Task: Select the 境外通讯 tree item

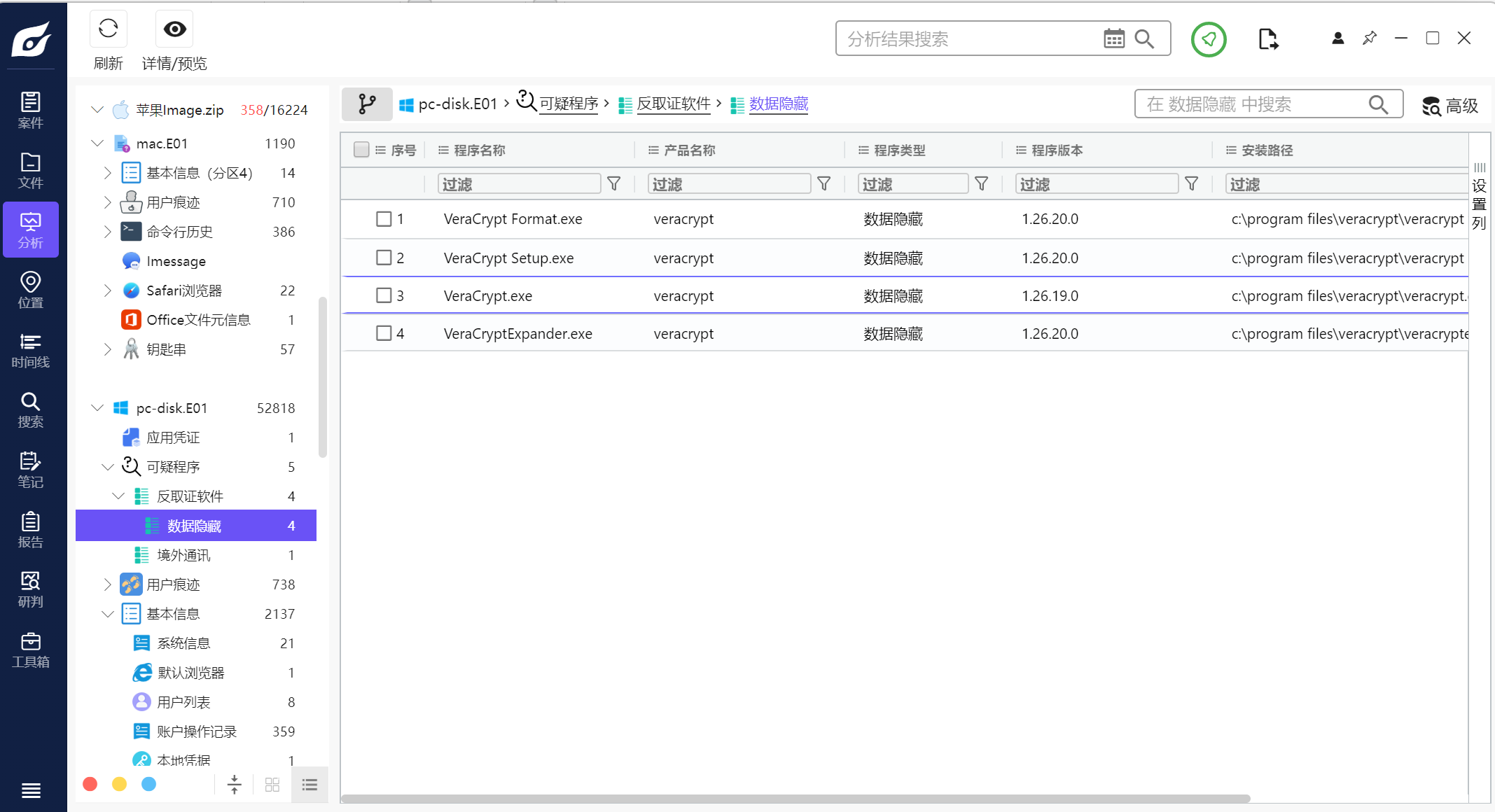Action: [x=196, y=555]
